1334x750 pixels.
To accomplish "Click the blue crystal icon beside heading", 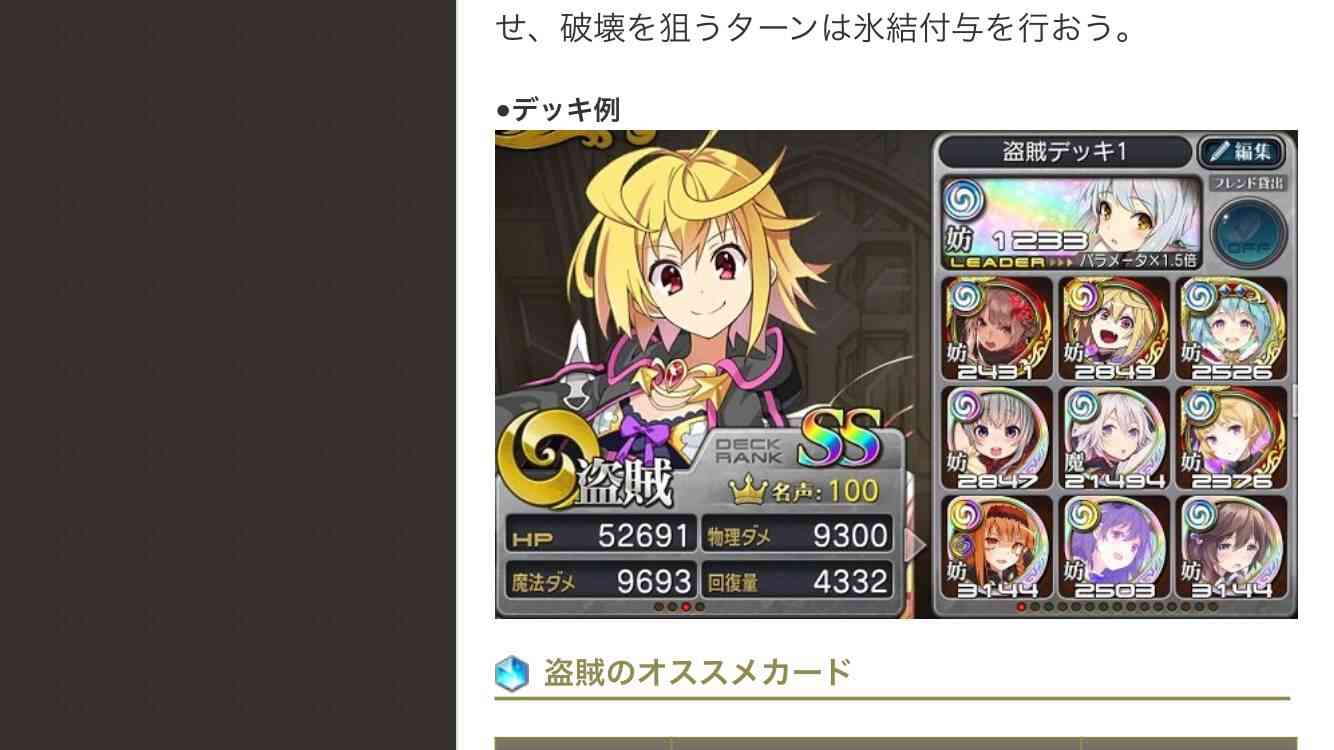I will [512, 673].
